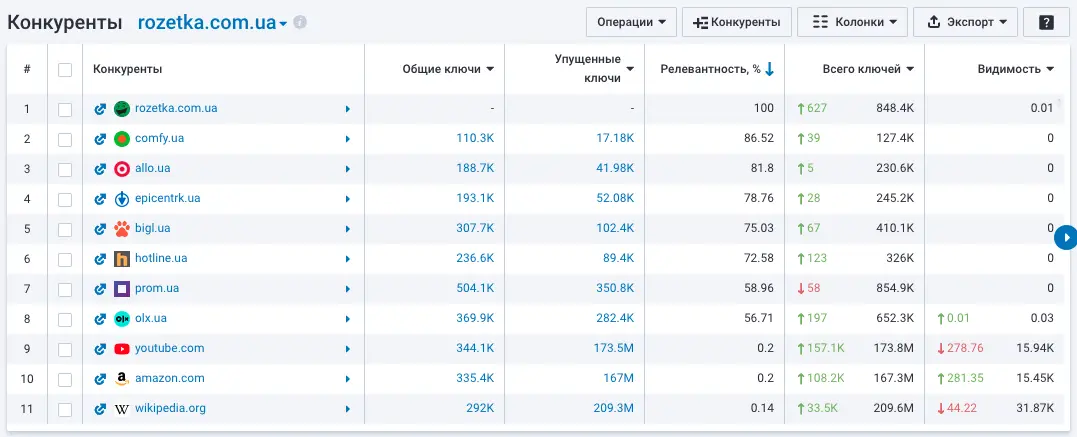Check the box for allo.ua row
Image resolution: width=1077 pixels, height=437 pixels.
click(65, 169)
